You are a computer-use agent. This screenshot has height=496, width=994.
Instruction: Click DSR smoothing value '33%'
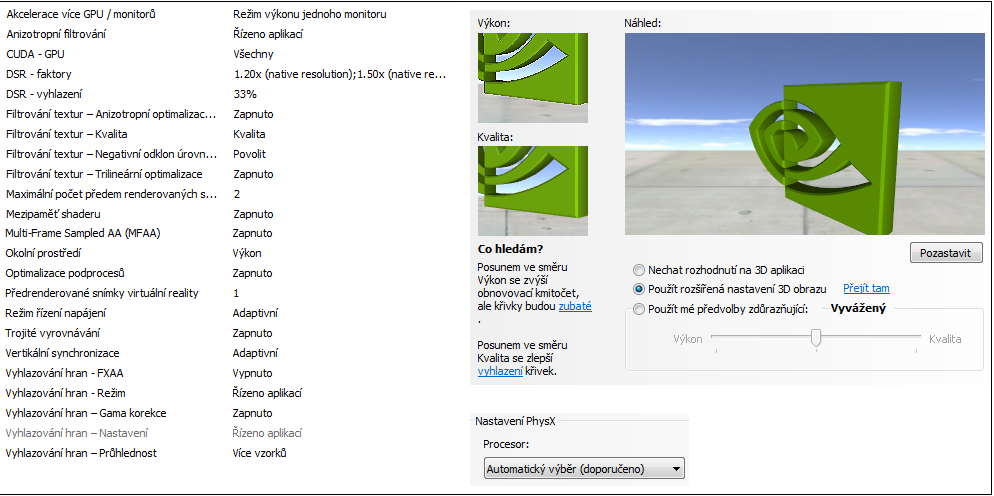coord(245,94)
